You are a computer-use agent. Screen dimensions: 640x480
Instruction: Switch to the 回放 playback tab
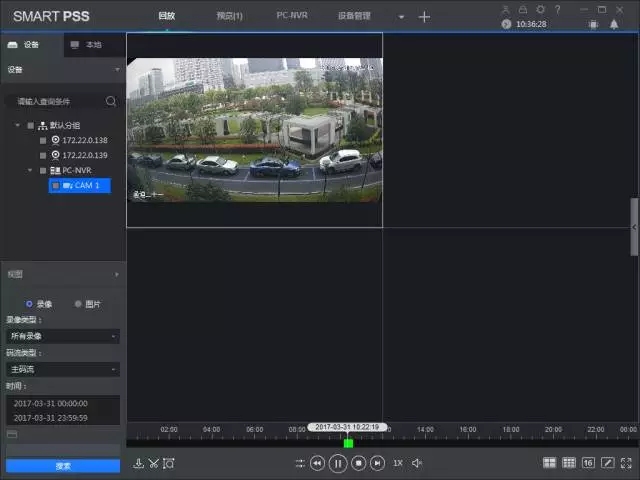point(167,16)
